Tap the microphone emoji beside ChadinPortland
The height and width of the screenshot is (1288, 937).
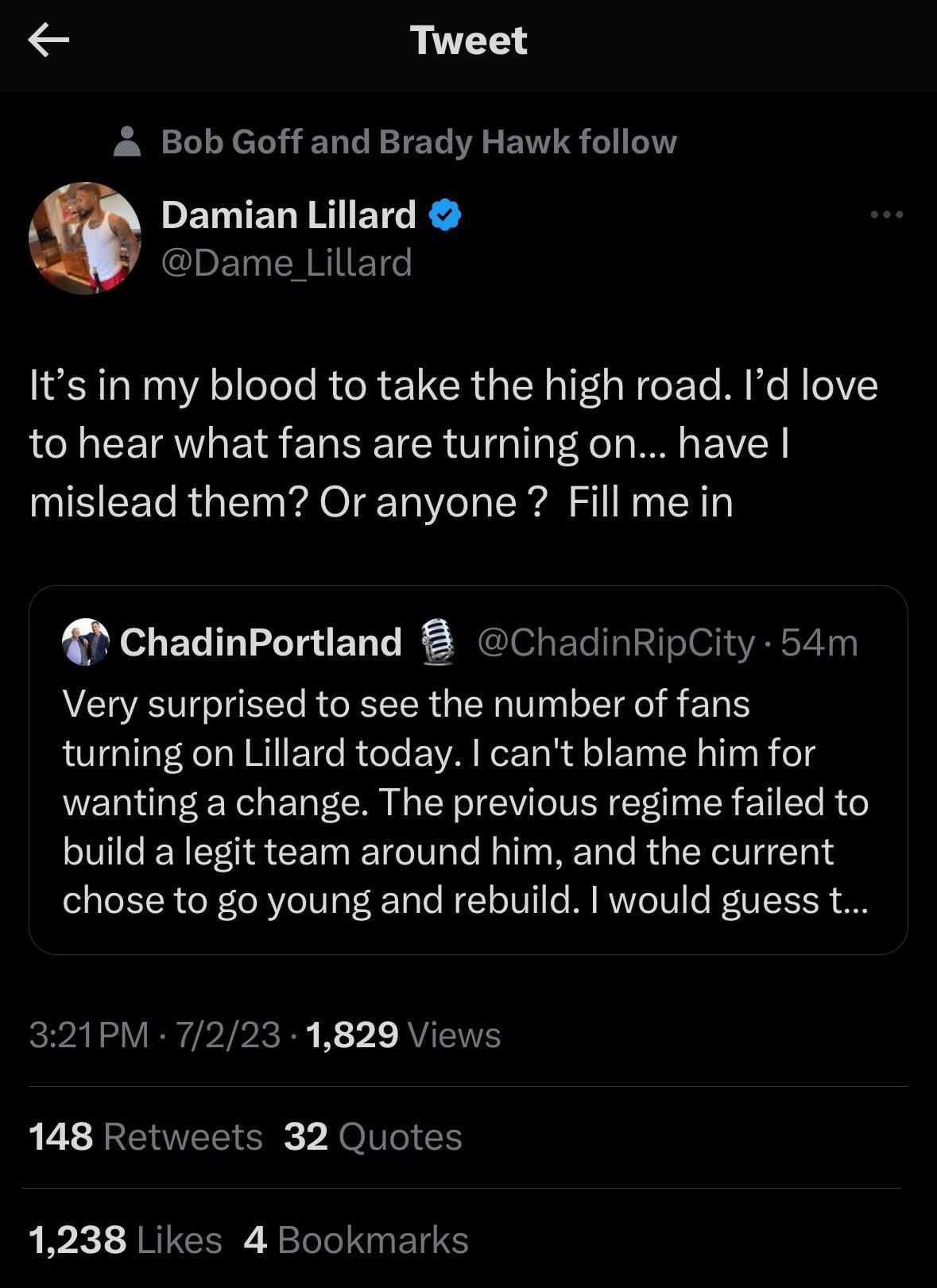coord(436,642)
